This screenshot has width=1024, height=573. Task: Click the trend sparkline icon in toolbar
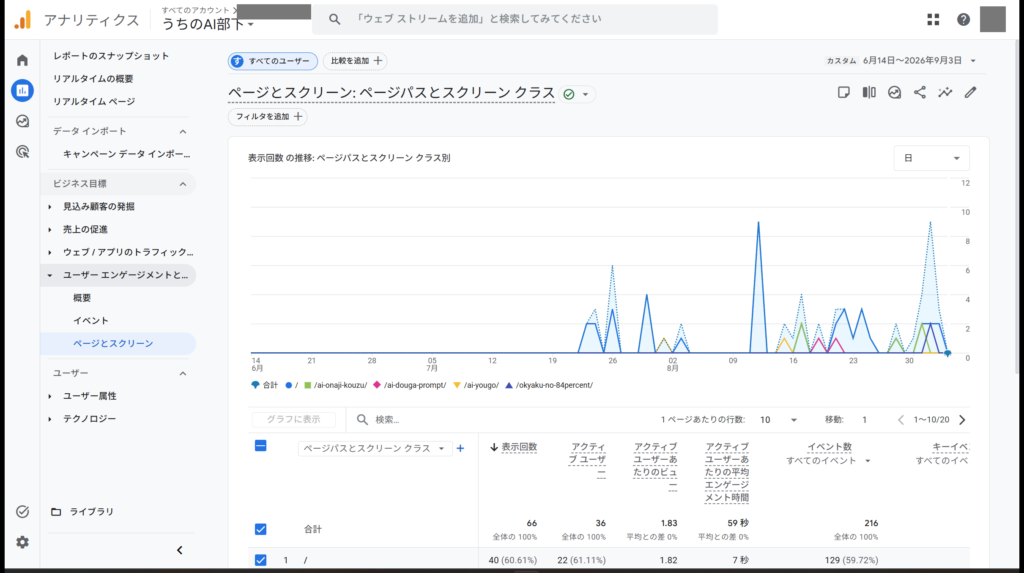click(945, 92)
